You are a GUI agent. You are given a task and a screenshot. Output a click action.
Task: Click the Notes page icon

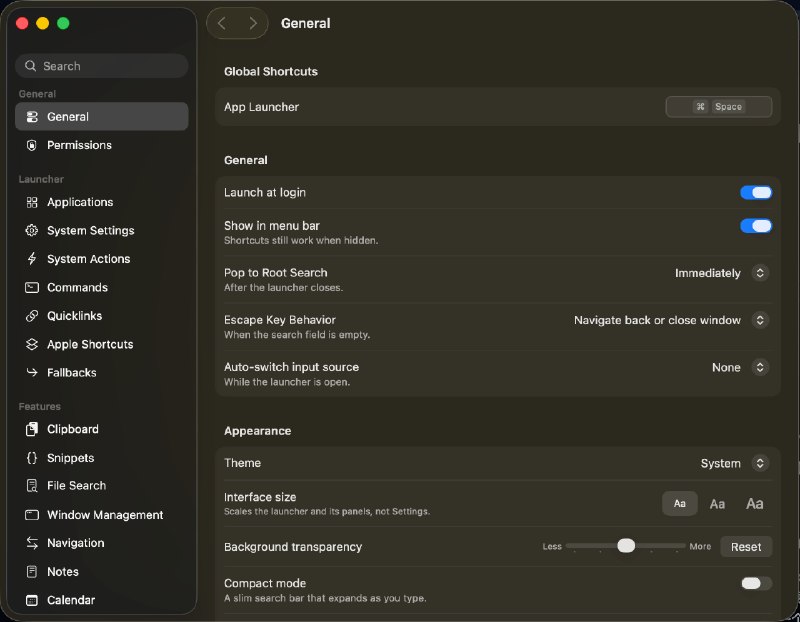click(32, 572)
